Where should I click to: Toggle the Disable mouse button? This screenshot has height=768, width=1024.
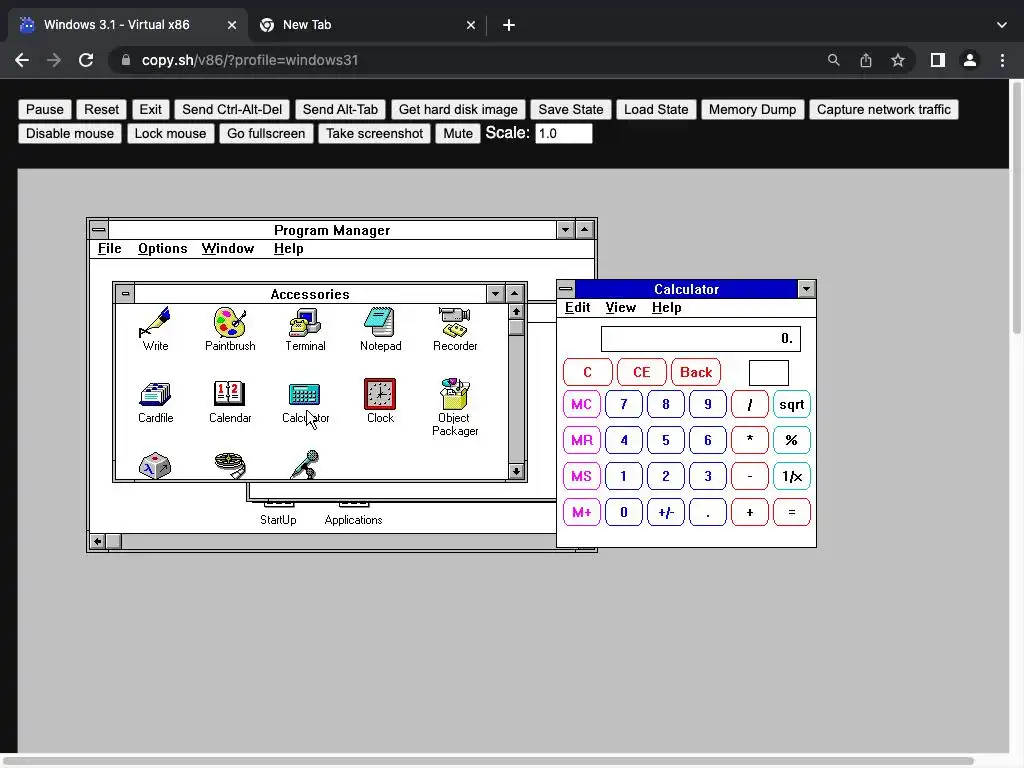pos(70,133)
